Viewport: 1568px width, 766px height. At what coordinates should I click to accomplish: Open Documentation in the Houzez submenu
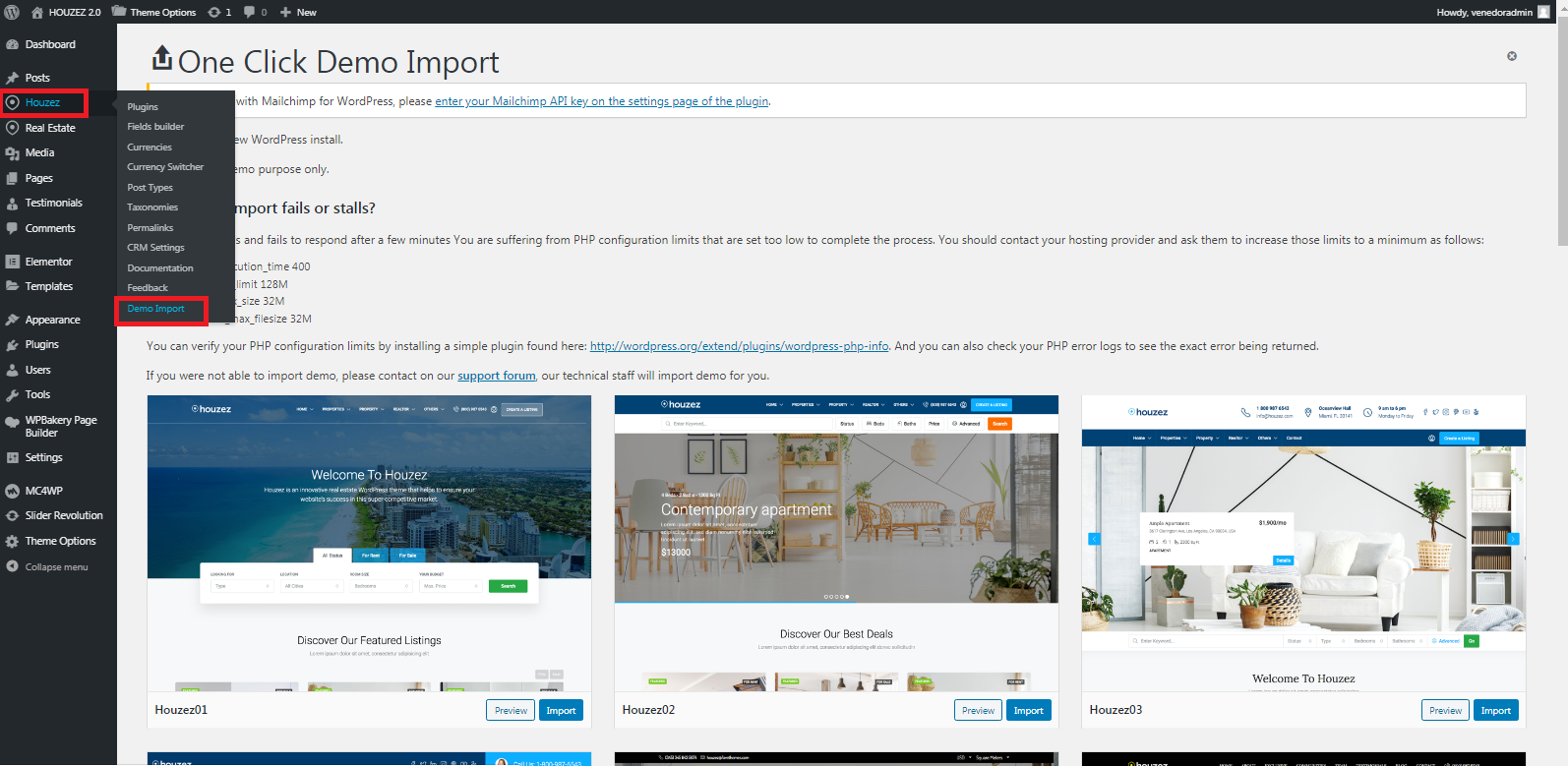[160, 267]
